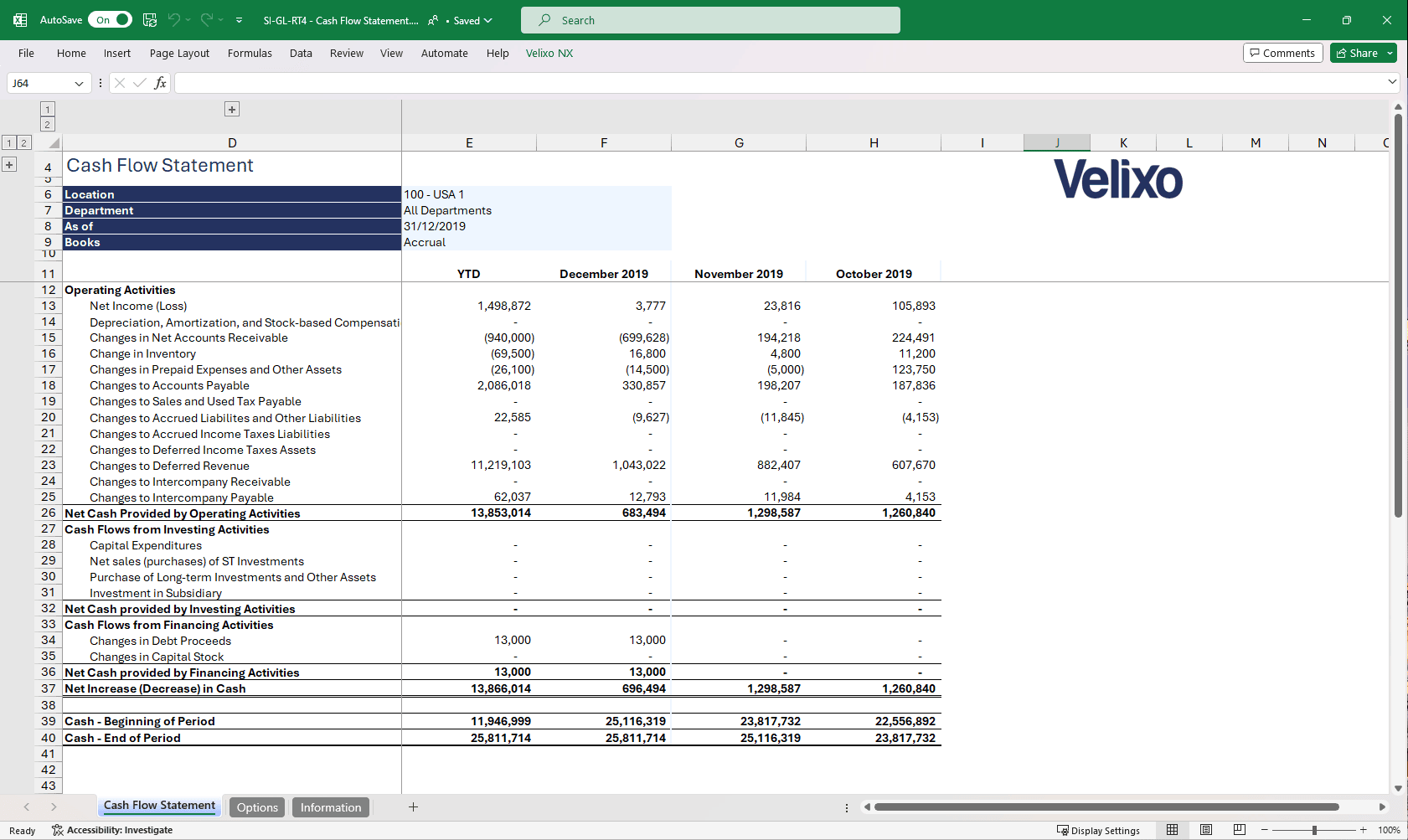Screen dimensions: 1408x840
Task: Open the Undo history dropdown arrow
Action: (188, 20)
